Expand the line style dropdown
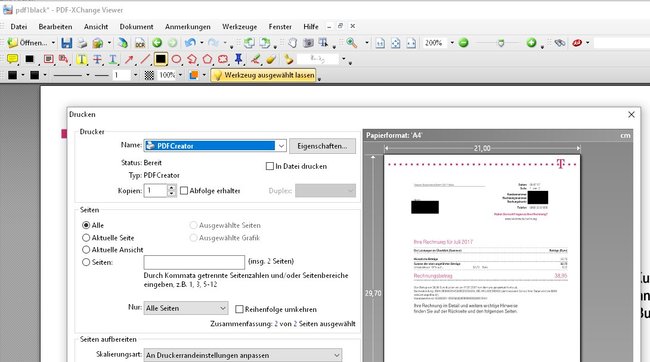The height and width of the screenshot is (362, 650). 88,75
